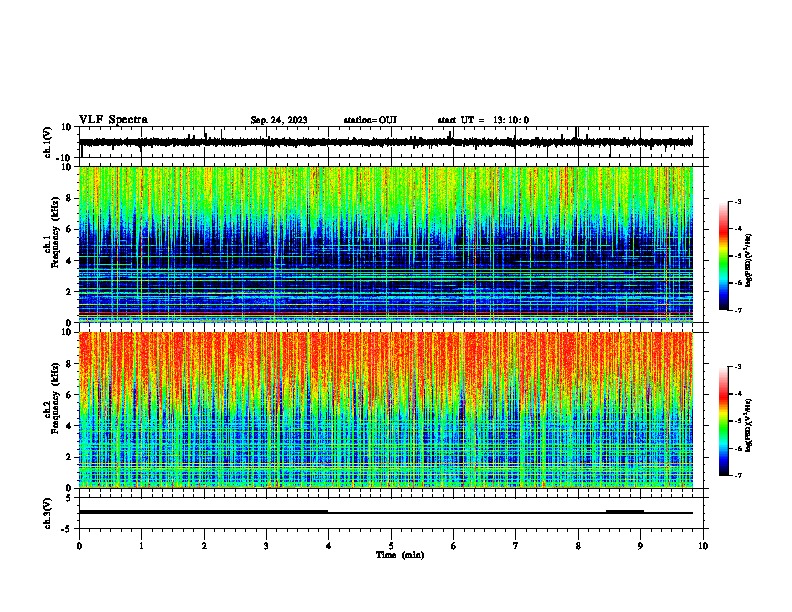Click the ch.2 spectrogram "2" kHz tick label
792x612 pixels.
click(70, 457)
